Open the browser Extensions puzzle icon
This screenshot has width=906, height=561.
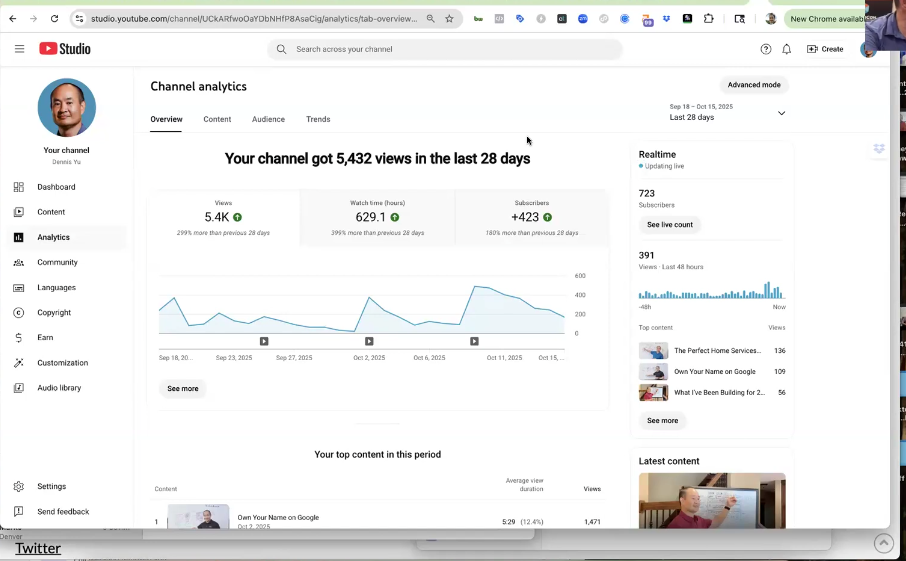(x=708, y=18)
